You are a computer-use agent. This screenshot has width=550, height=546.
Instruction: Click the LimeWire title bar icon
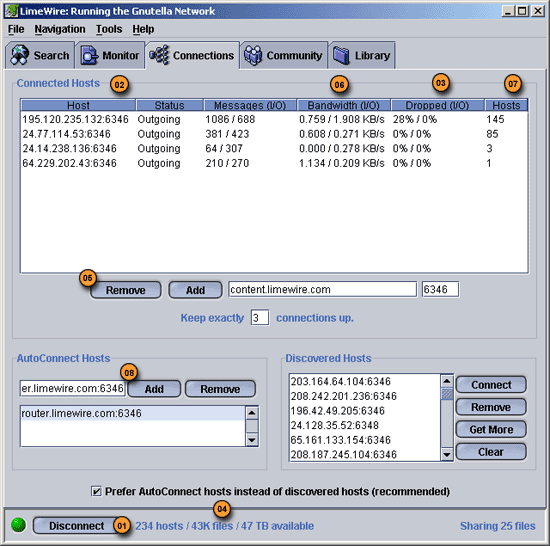click(x=11, y=11)
